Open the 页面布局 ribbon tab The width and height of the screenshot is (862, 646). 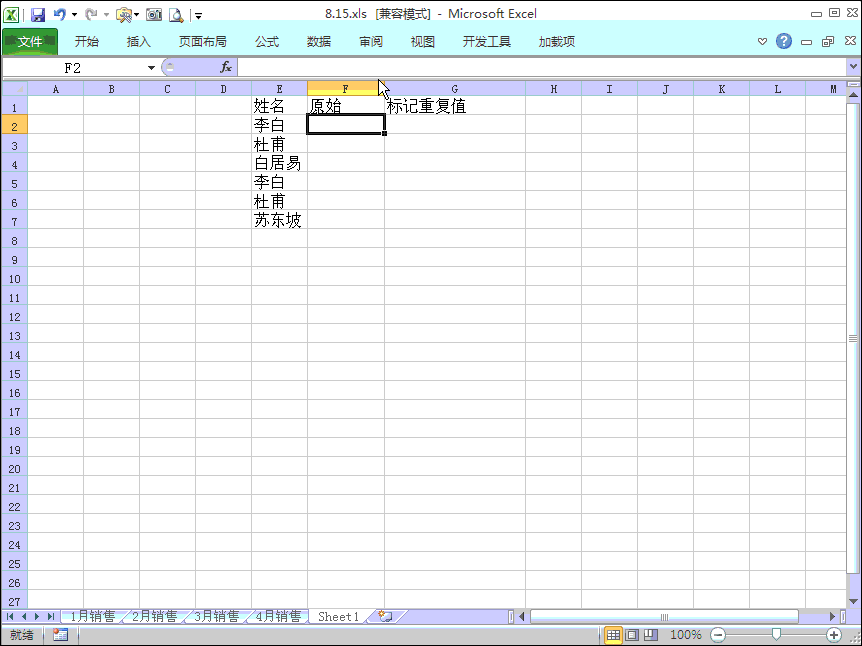point(202,41)
